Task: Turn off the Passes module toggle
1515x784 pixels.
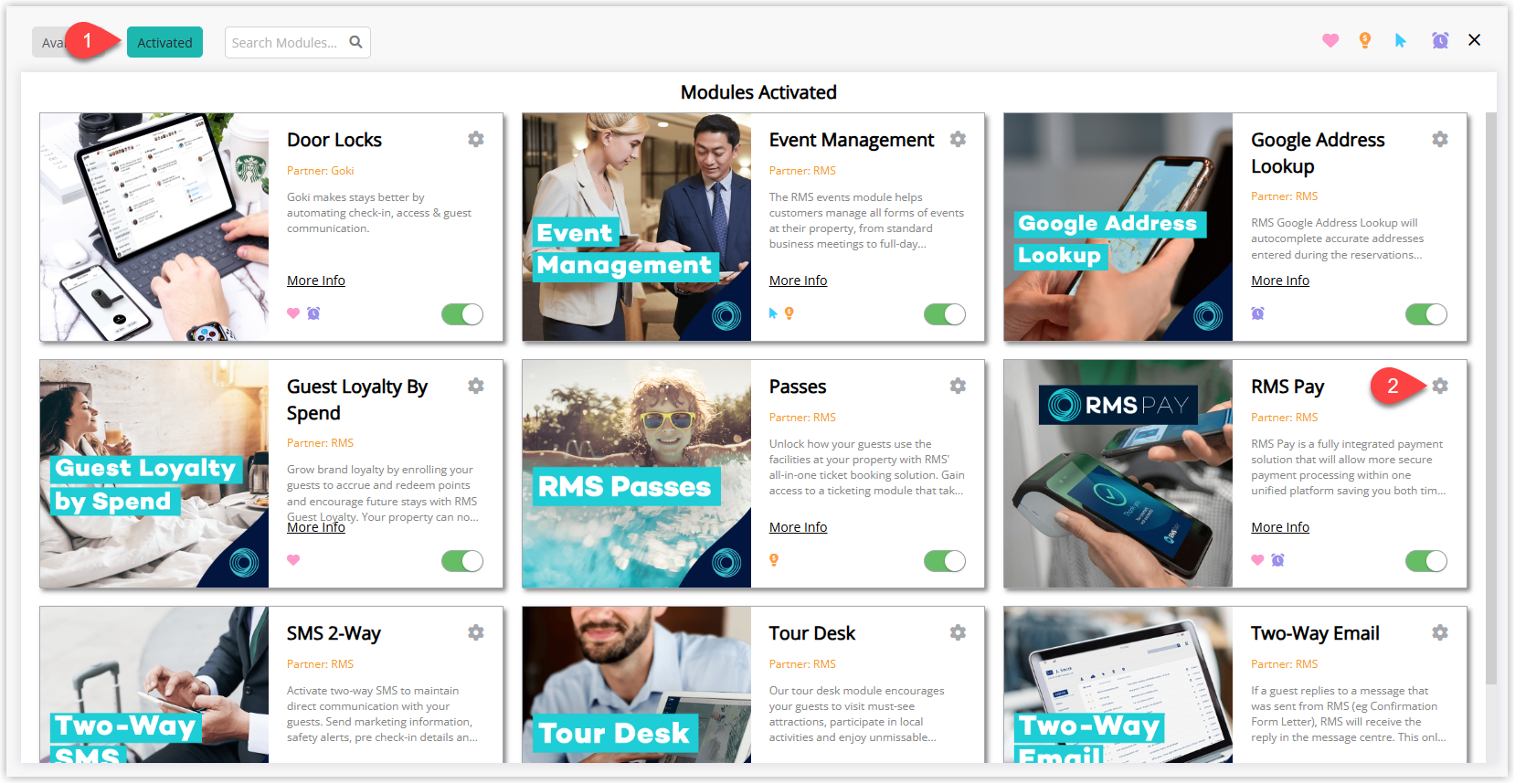Action: point(945,561)
